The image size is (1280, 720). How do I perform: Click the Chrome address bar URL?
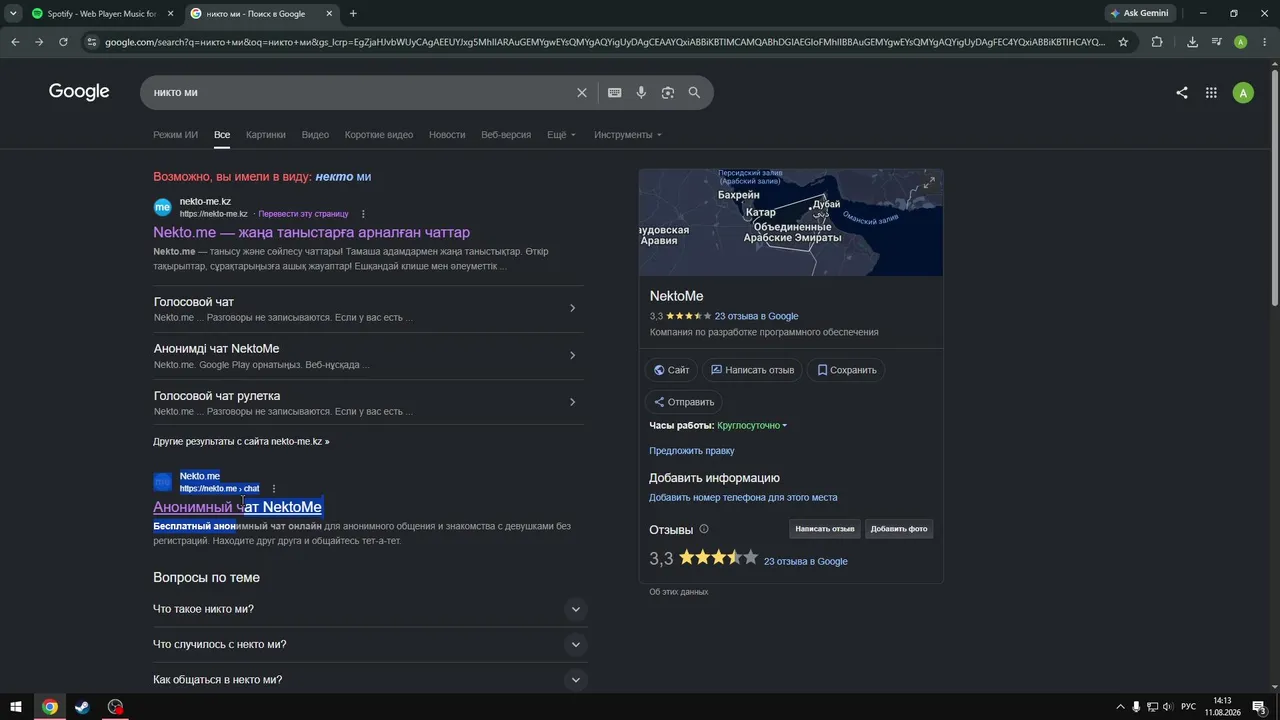pos(605,42)
